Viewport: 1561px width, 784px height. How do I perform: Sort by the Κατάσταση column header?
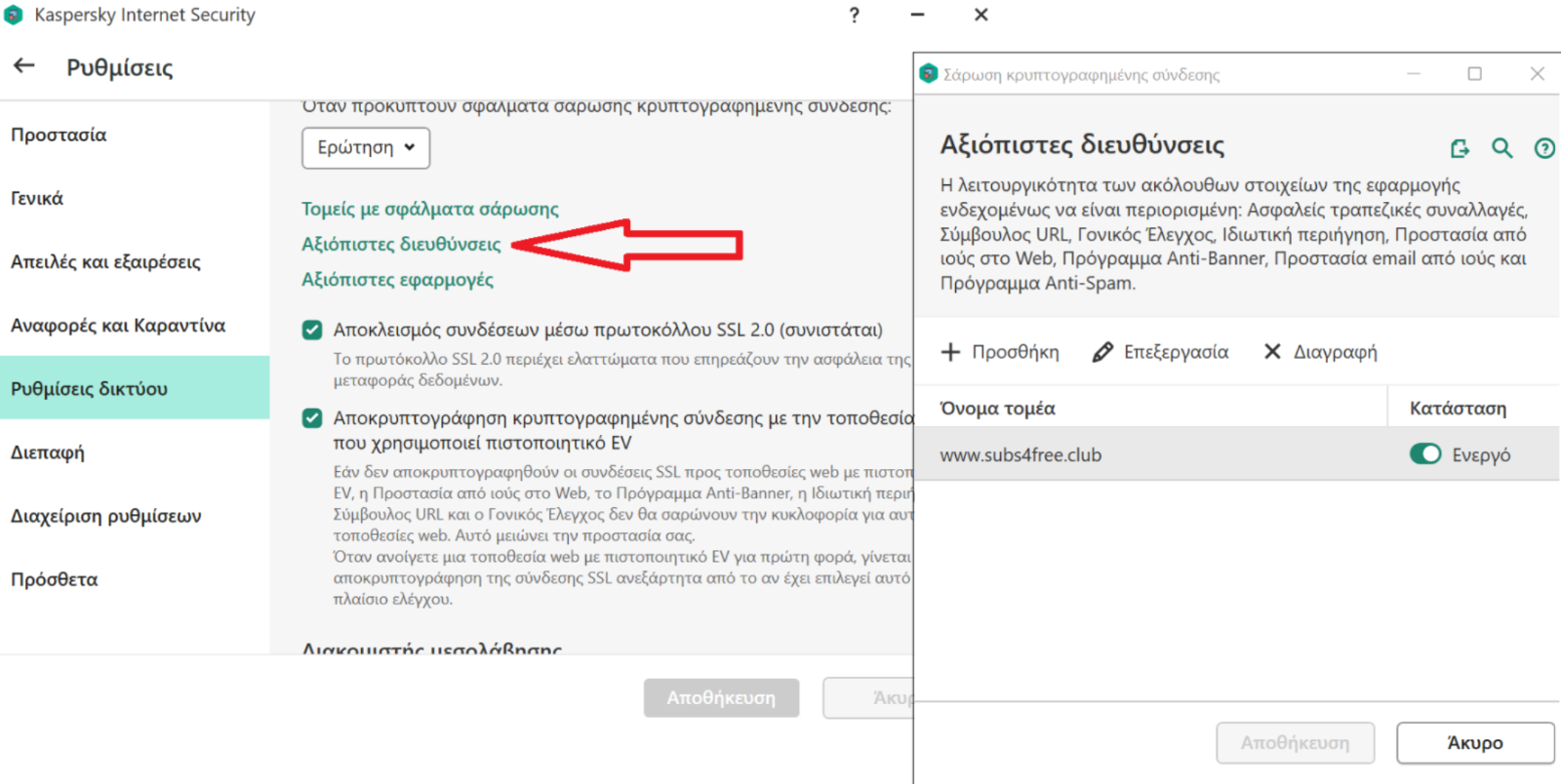tap(1473, 408)
